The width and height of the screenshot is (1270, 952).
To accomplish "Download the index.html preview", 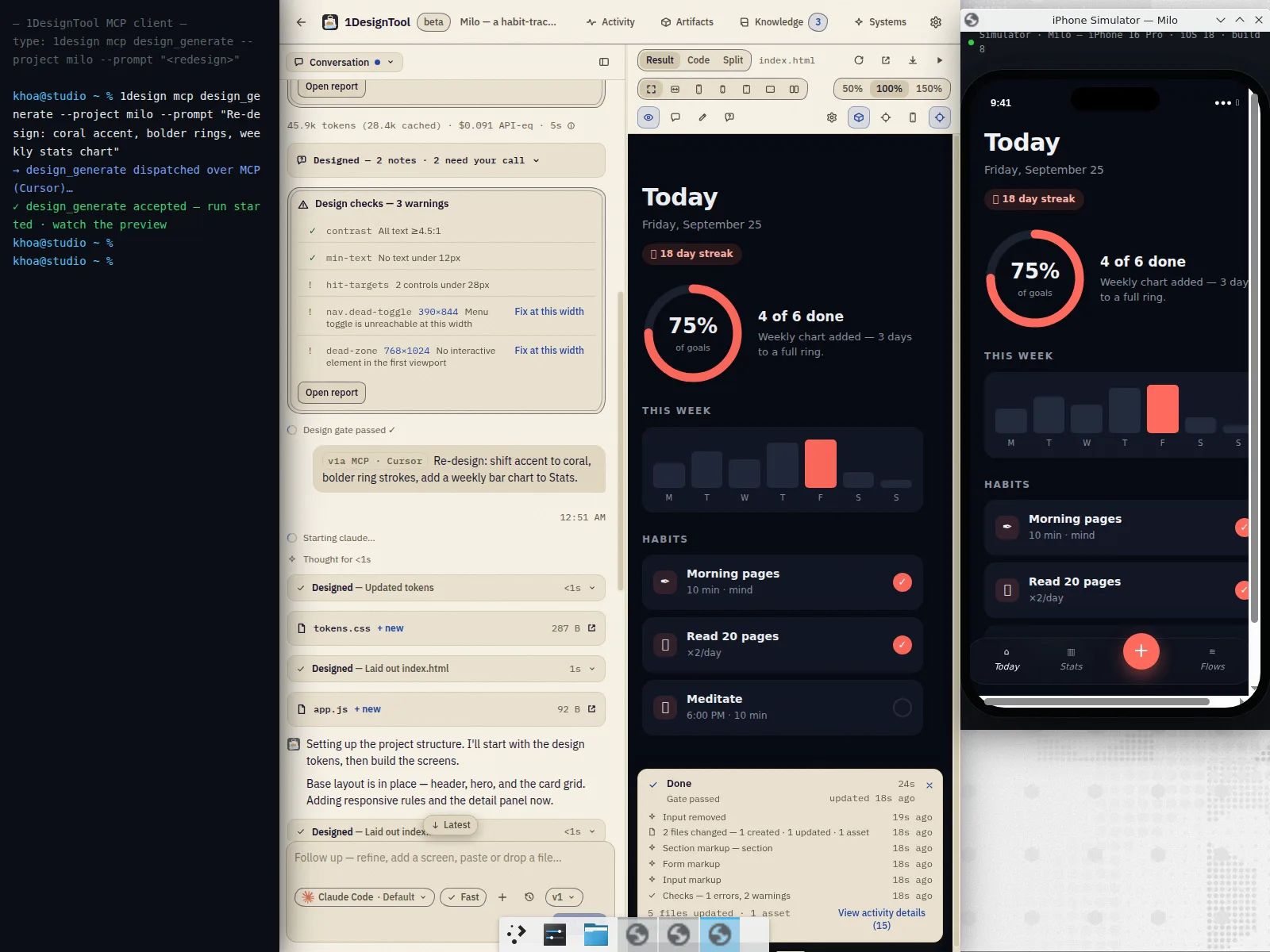I will 913,60.
